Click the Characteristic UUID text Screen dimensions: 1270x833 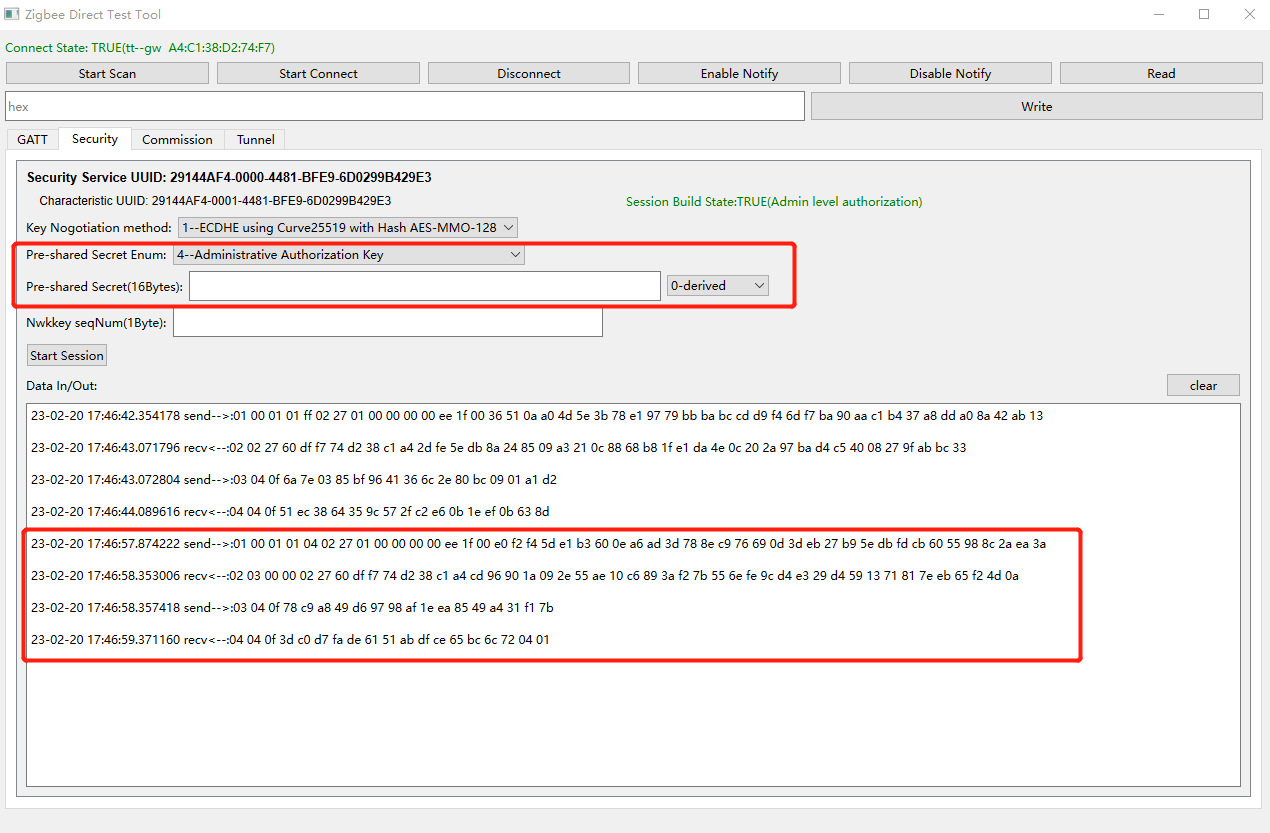coord(215,200)
